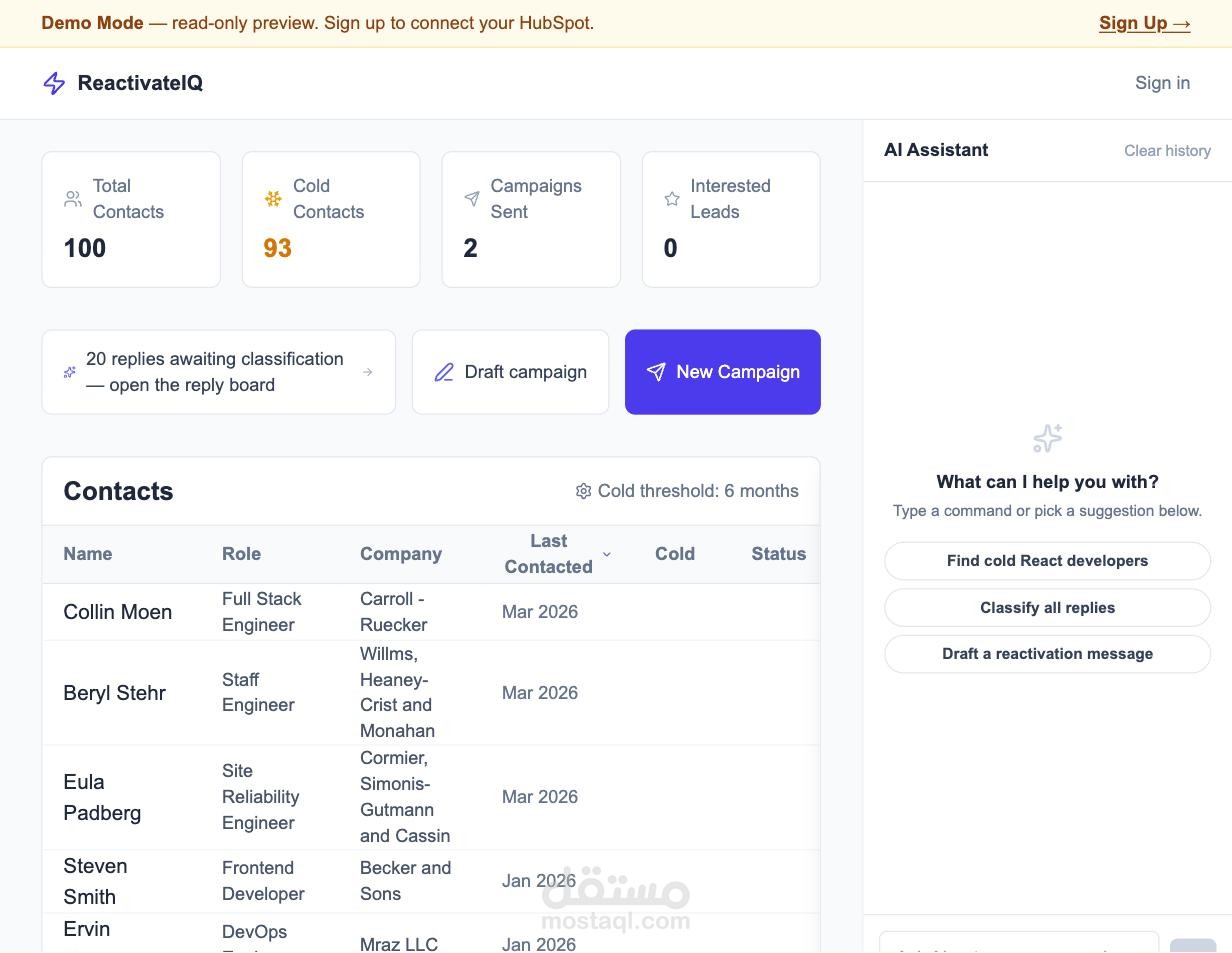Screen dimensions: 1232x953
Task: Open the Total Contacts card showing 100
Action: [x=131, y=220]
